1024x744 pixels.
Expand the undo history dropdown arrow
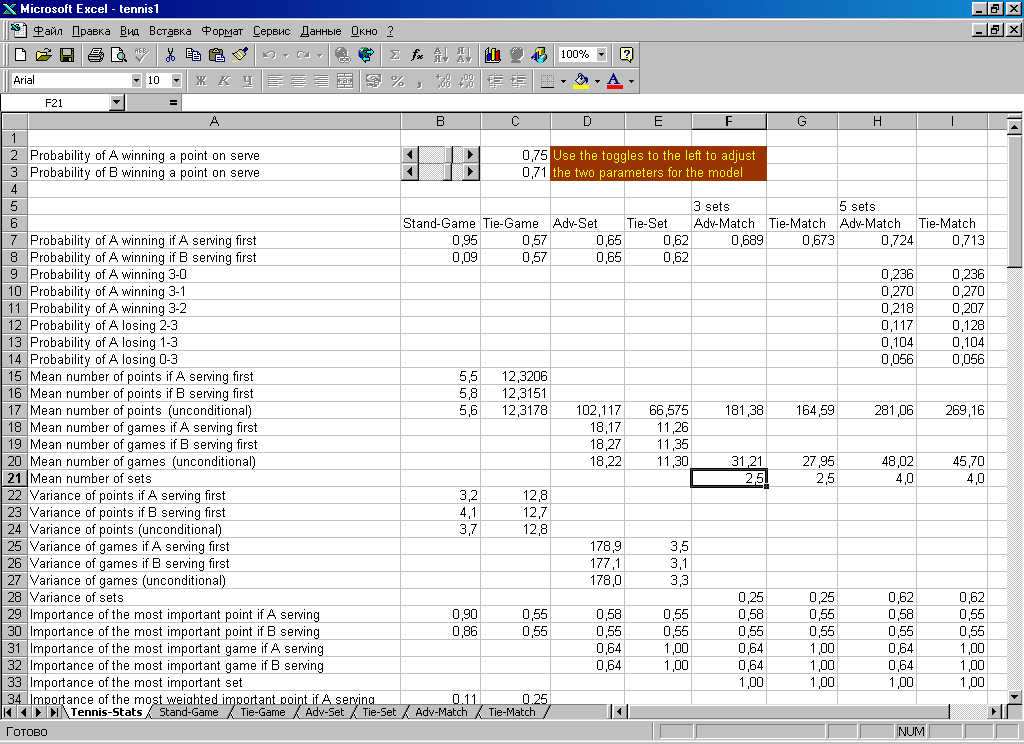(285, 55)
